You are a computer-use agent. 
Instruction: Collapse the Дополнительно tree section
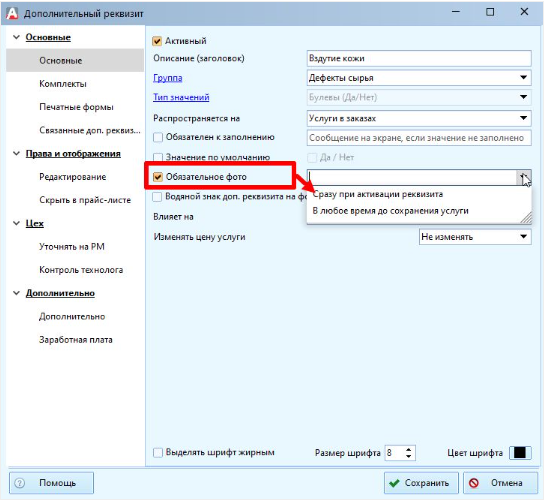pos(16,293)
